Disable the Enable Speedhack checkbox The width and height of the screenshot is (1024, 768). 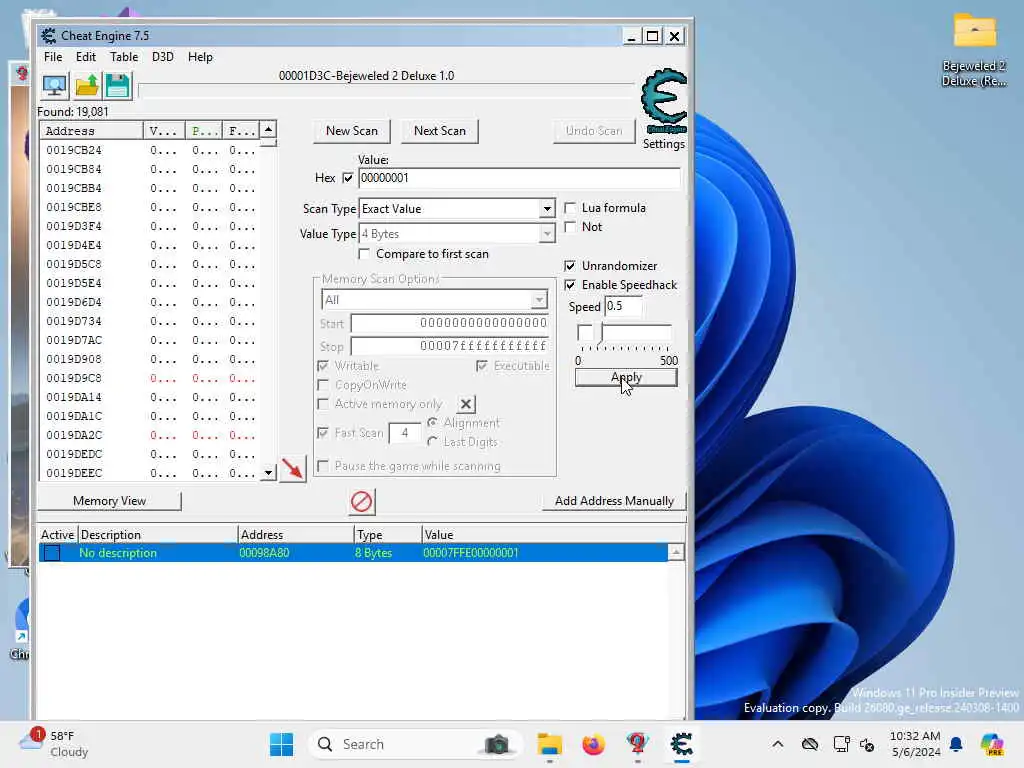(570, 285)
